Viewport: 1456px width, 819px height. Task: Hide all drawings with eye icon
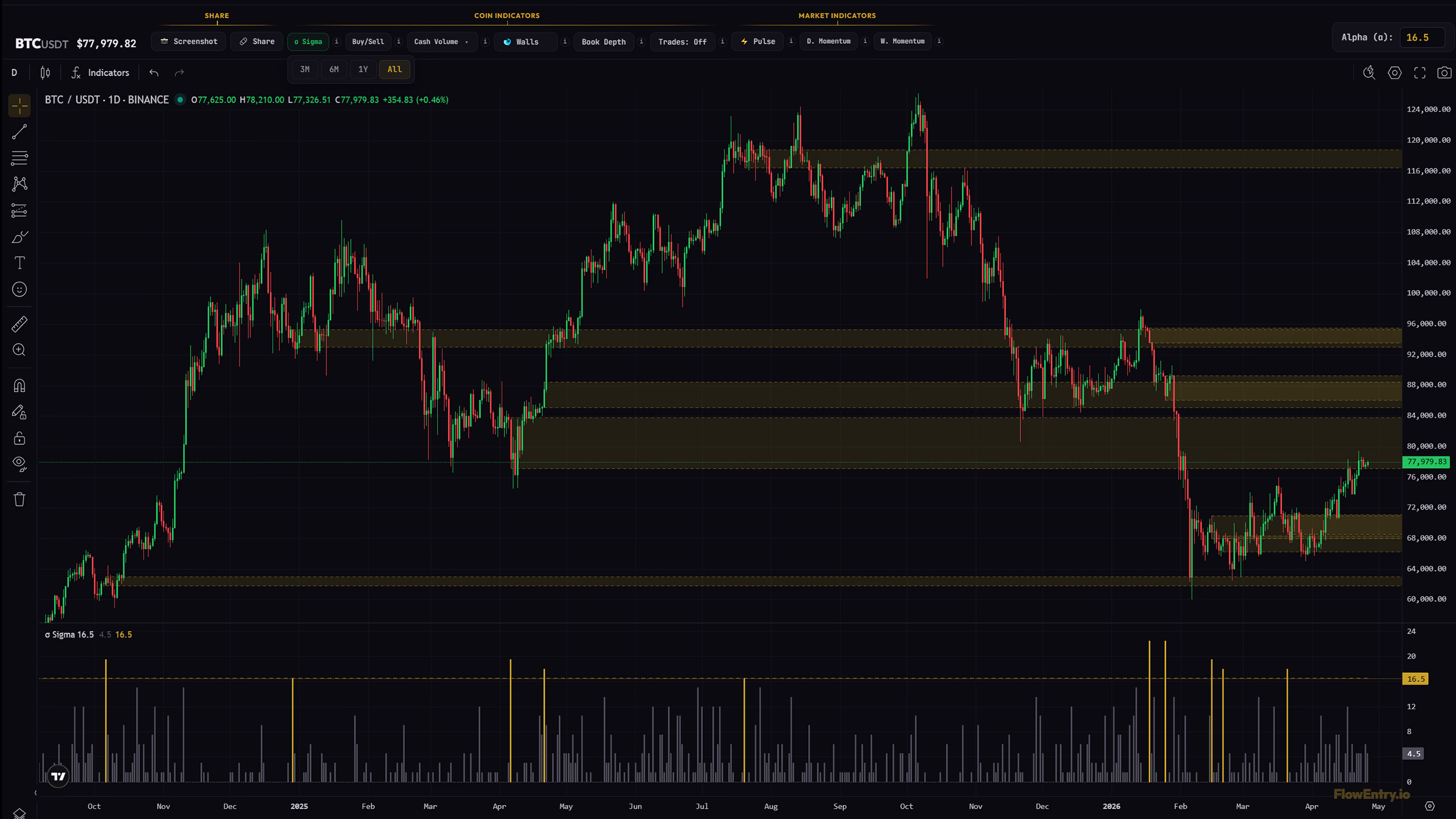point(19,464)
